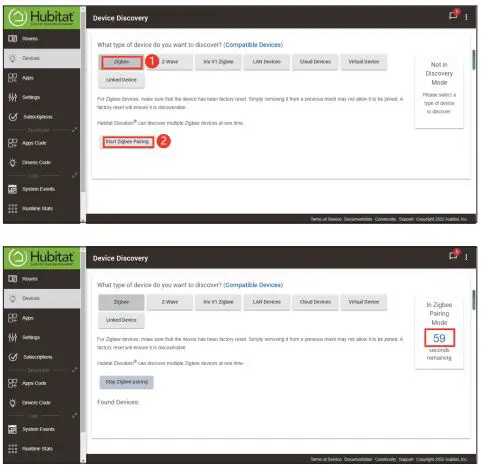Choose Iris V1 Zigbee in Zigbee Pairing Mode screen
The width and height of the screenshot is (482, 466).
point(218,302)
